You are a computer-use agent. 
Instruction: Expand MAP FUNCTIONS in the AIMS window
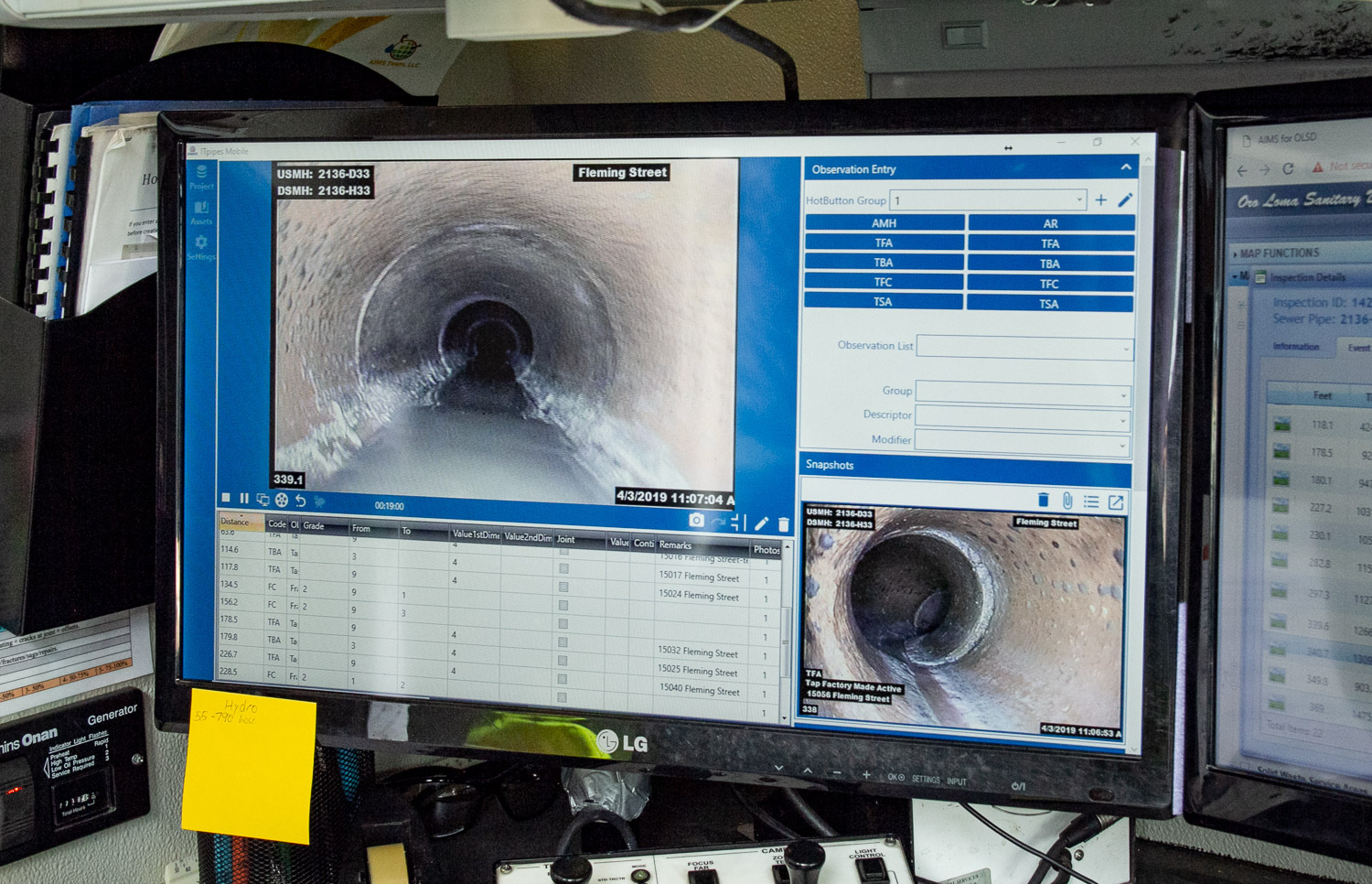[x=1278, y=253]
